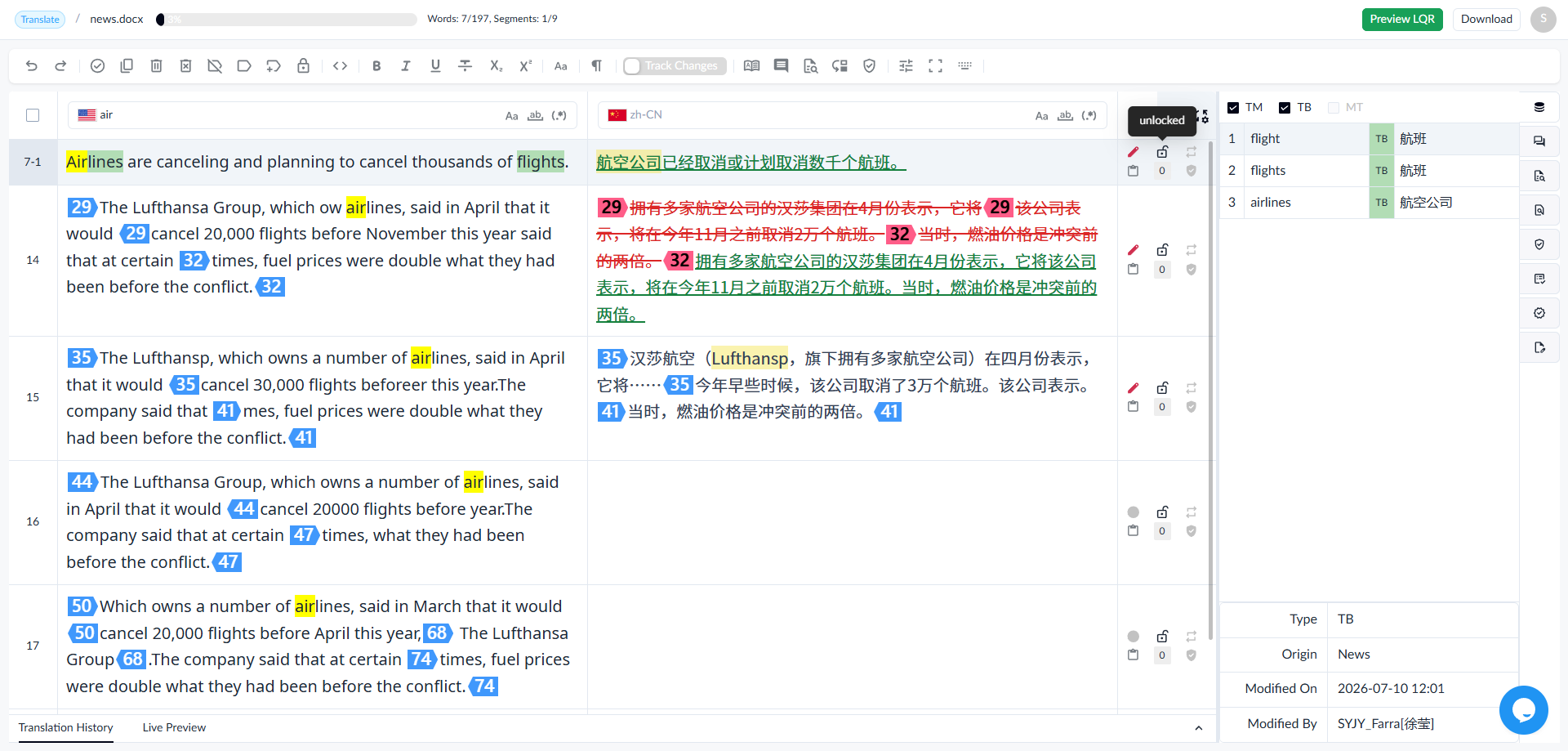Screen dimensions: 1568x751
Task: Apply strikethrough formatting
Action: pyautogui.click(x=465, y=66)
